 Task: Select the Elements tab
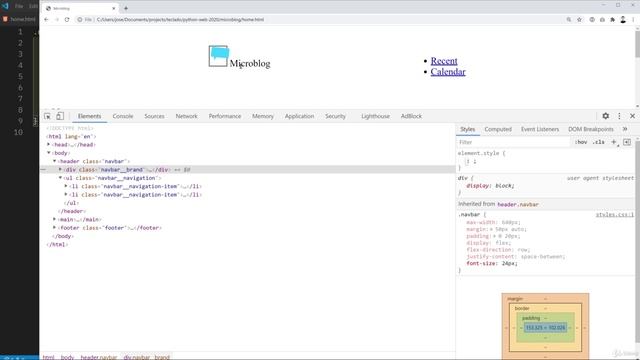pos(89,116)
